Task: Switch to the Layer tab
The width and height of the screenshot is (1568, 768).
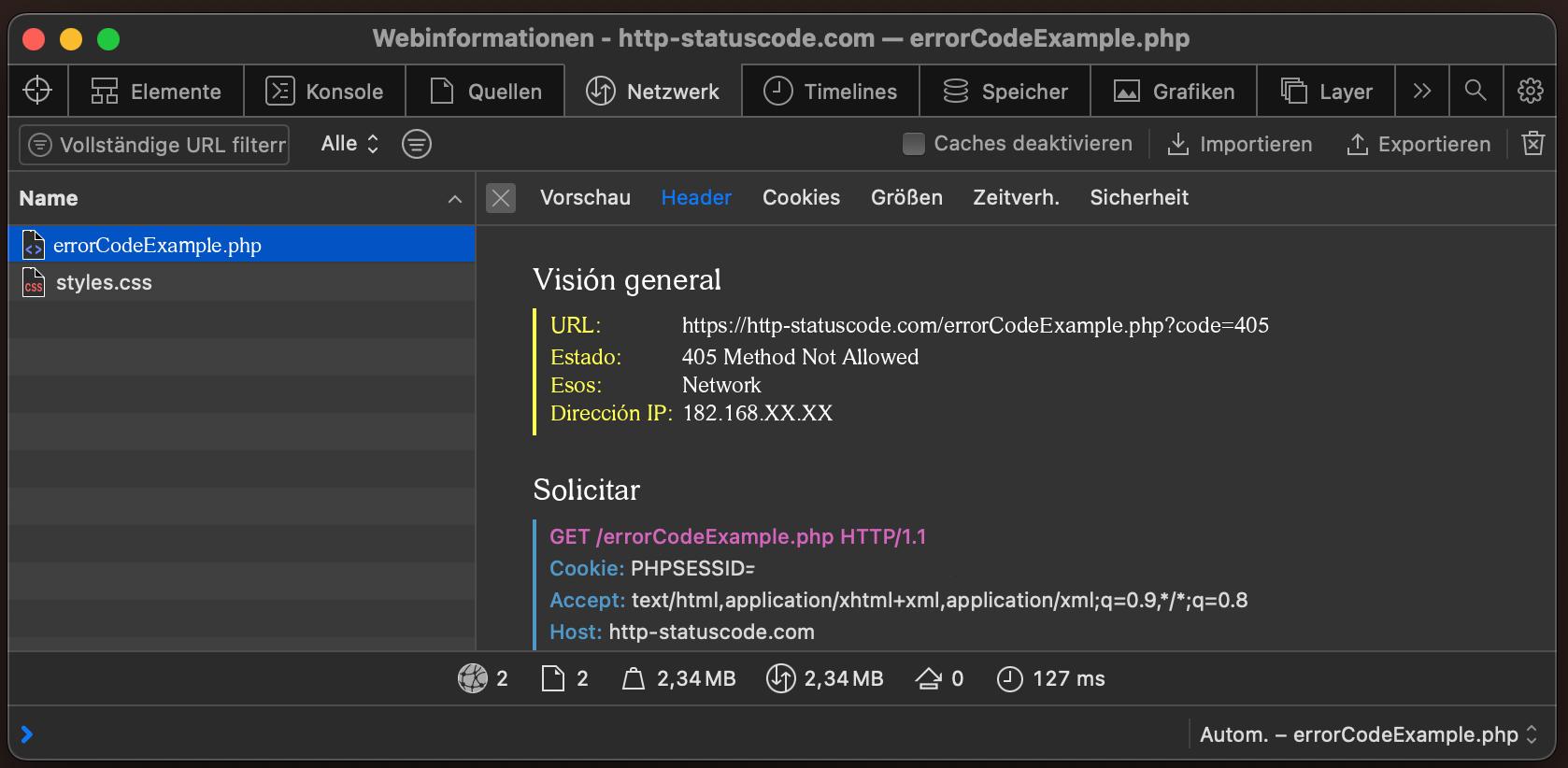Action: tap(1326, 91)
